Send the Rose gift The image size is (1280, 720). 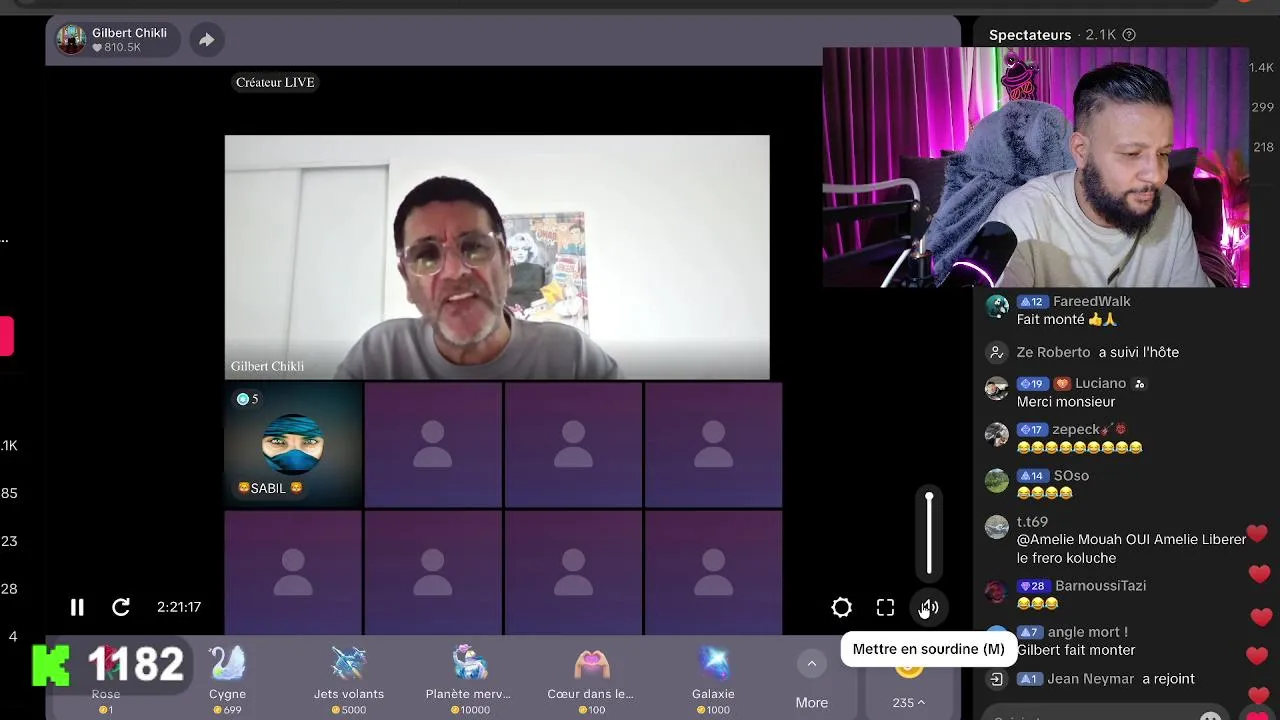106,680
